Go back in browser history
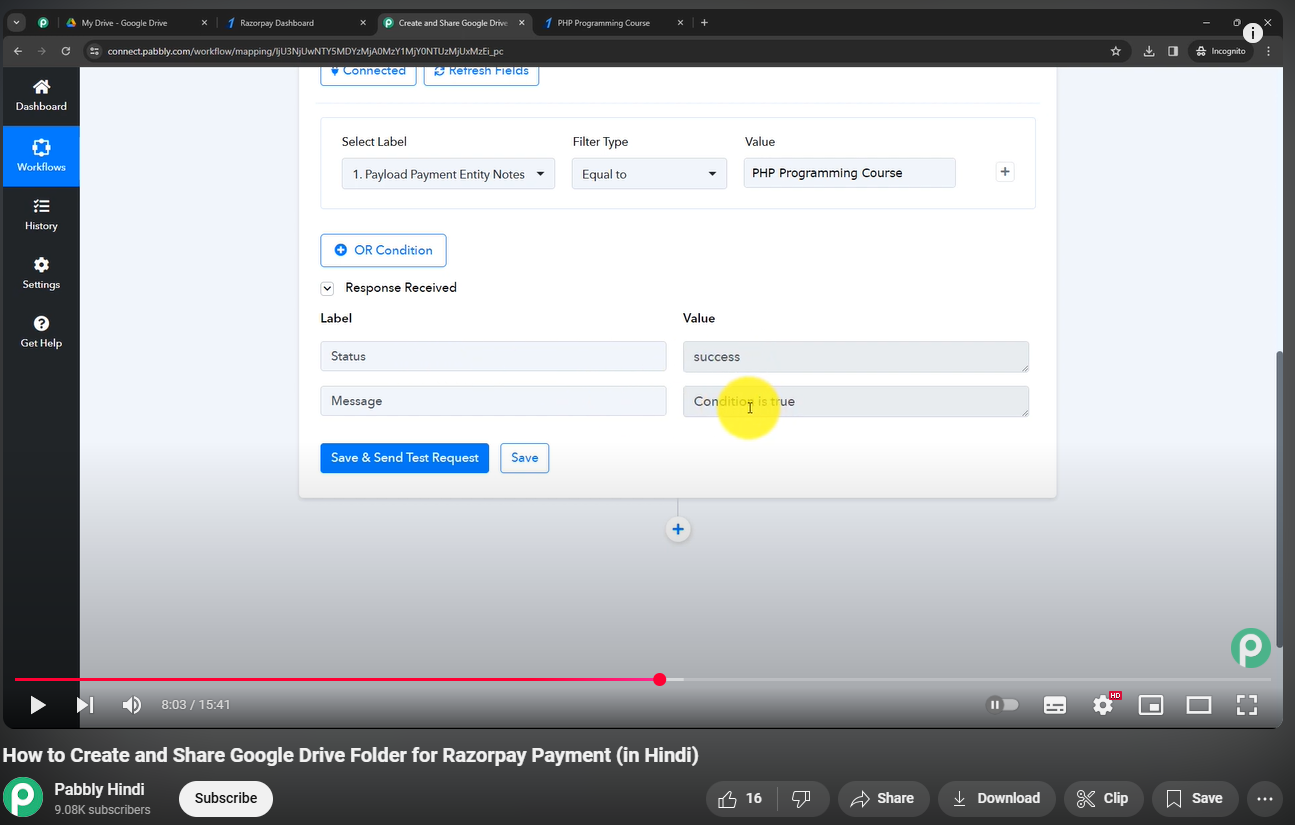Image resolution: width=1295 pixels, height=825 pixels. (x=18, y=51)
